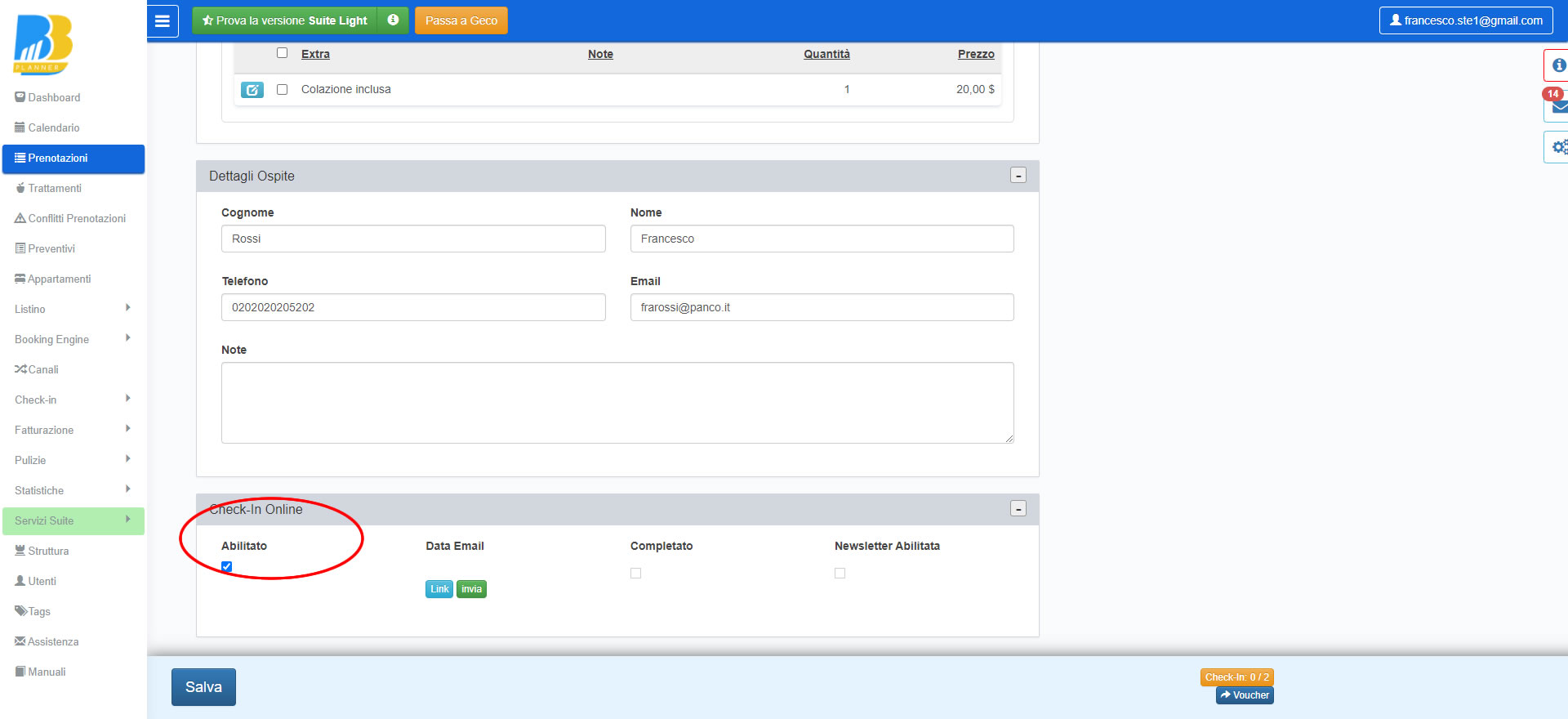Open Appartamenti in the sidebar
This screenshot has height=719, width=1568.
(x=73, y=279)
